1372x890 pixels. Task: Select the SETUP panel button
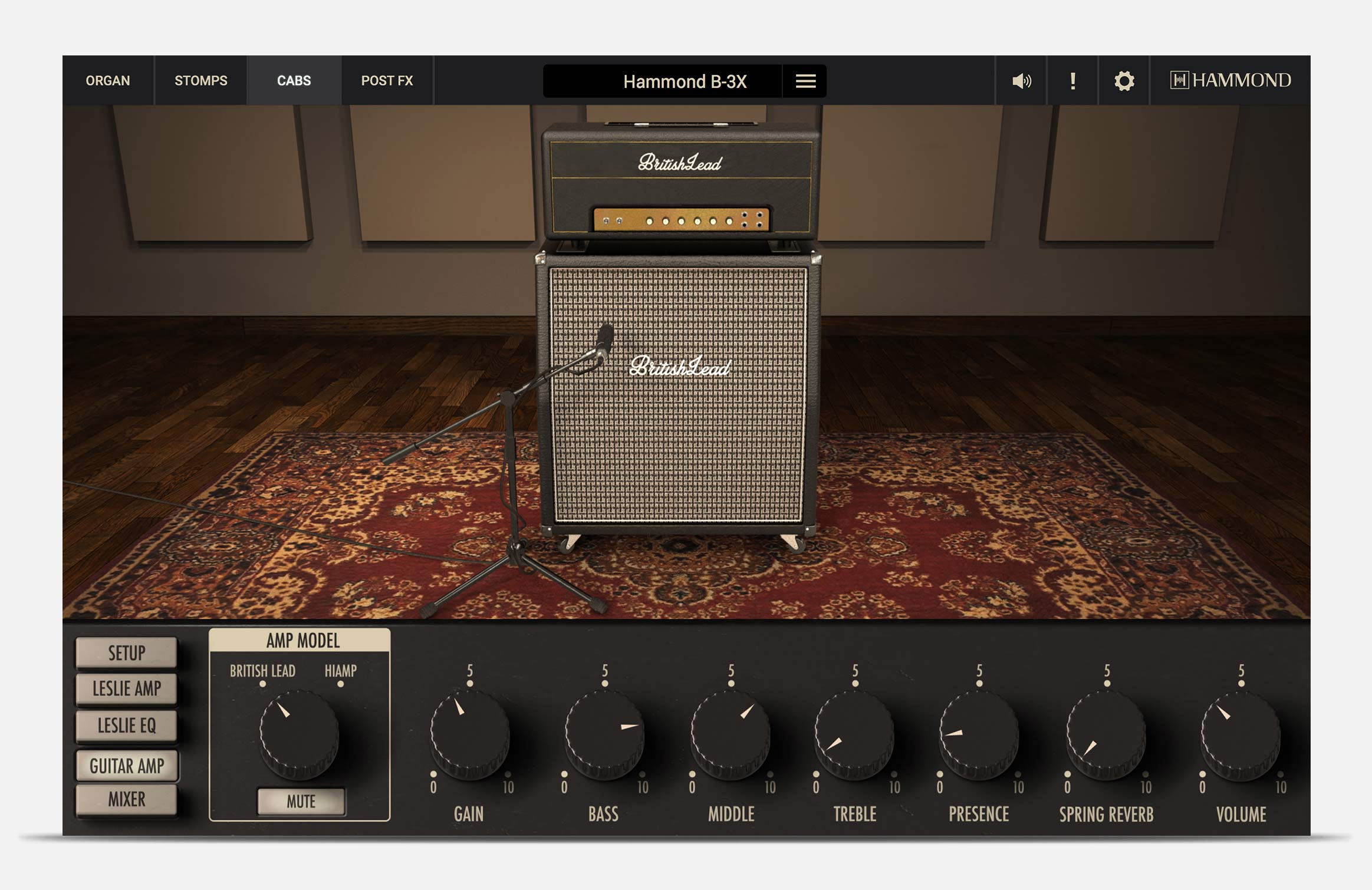click(125, 653)
